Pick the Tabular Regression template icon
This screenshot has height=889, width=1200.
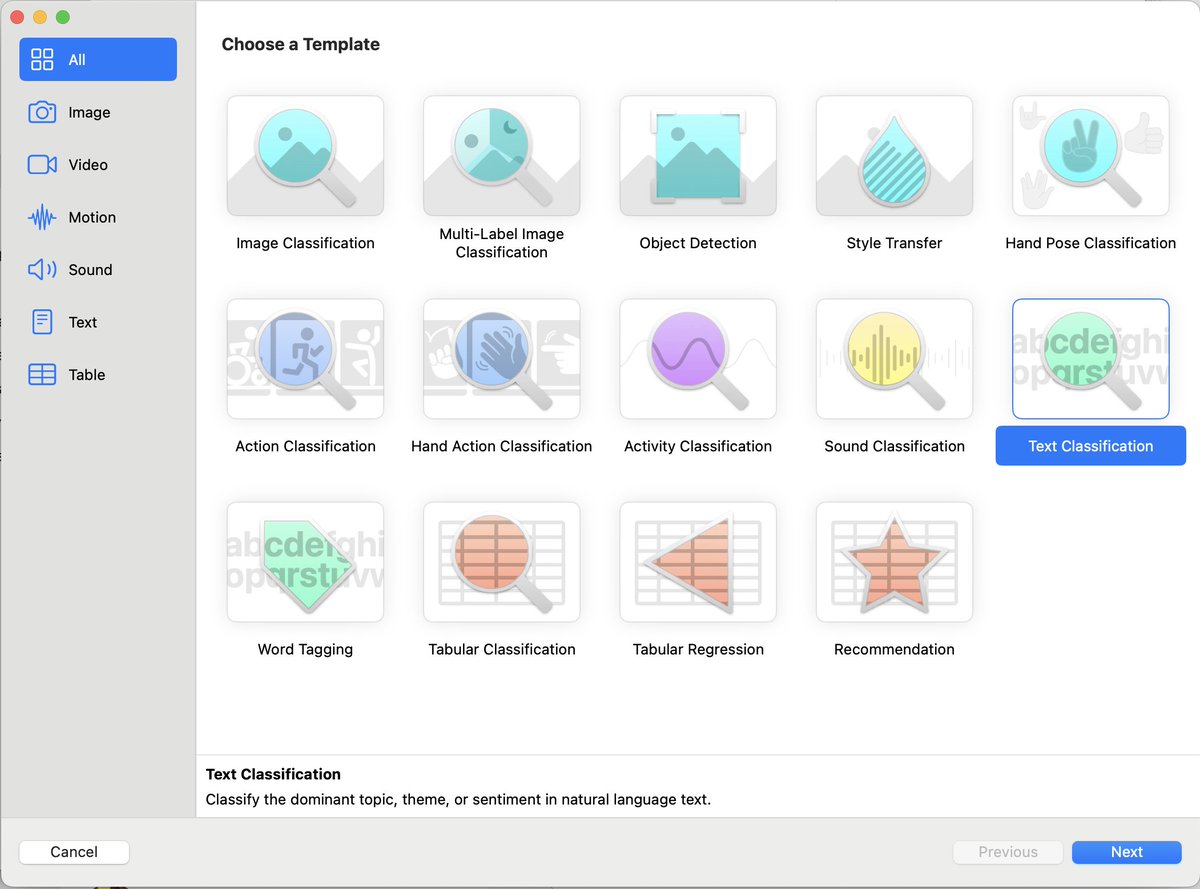pyautogui.click(x=698, y=562)
